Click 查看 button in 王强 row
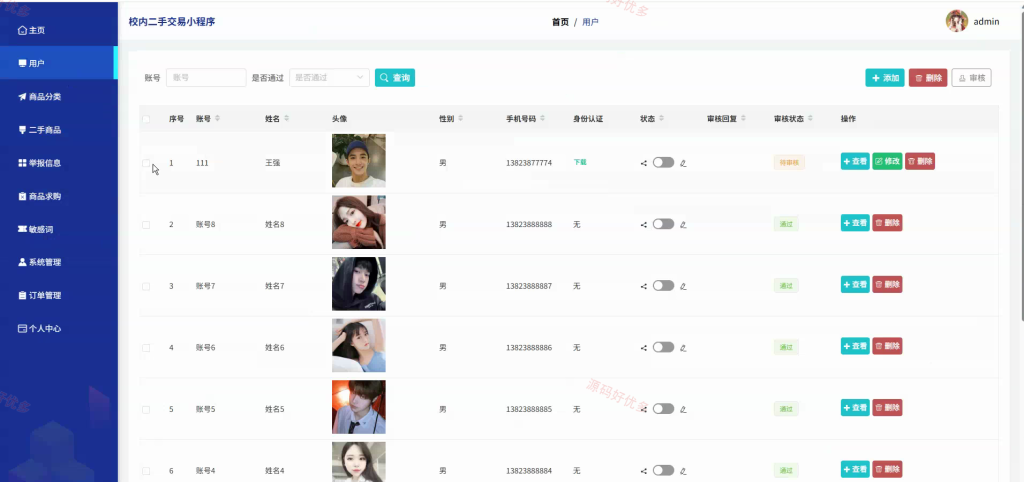 point(855,161)
